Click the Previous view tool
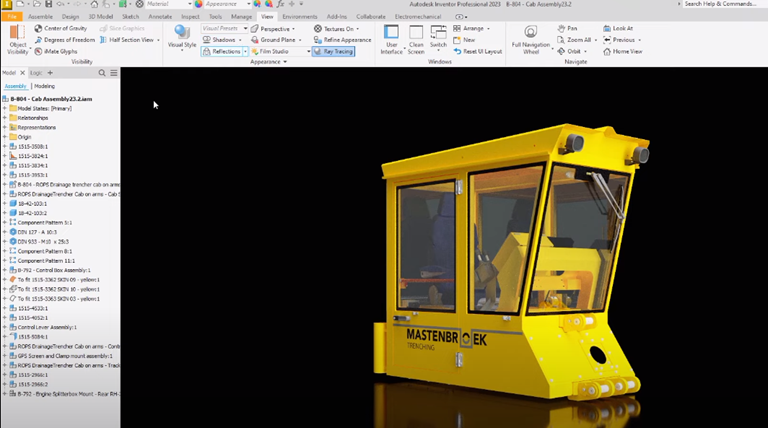This screenshot has width=768, height=428. pos(619,40)
